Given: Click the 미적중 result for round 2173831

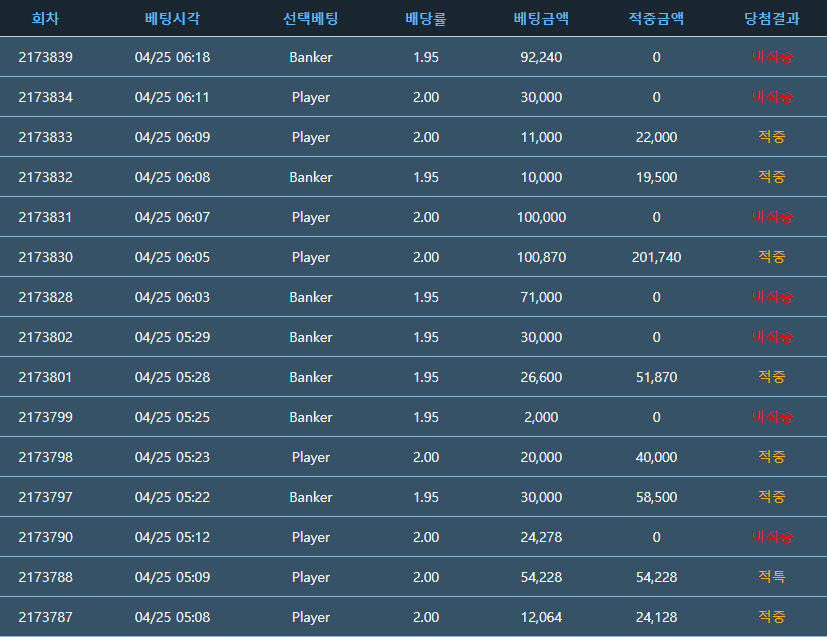Looking at the screenshot, I should pyautogui.click(x=771, y=217).
